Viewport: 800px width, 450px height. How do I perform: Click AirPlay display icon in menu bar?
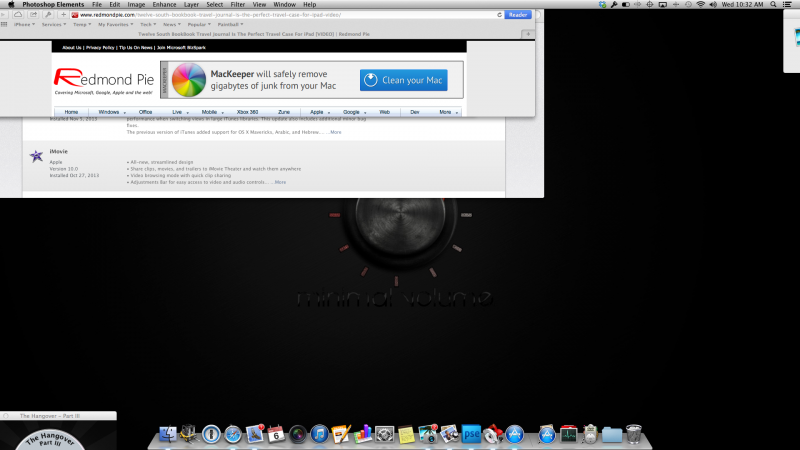(x=663, y=4)
